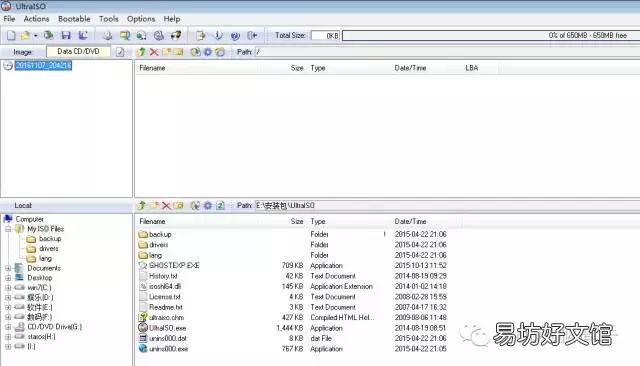Click the red X Delete icon in image toolbar
This screenshot has width=640, height=366.
tap(154, 52)
